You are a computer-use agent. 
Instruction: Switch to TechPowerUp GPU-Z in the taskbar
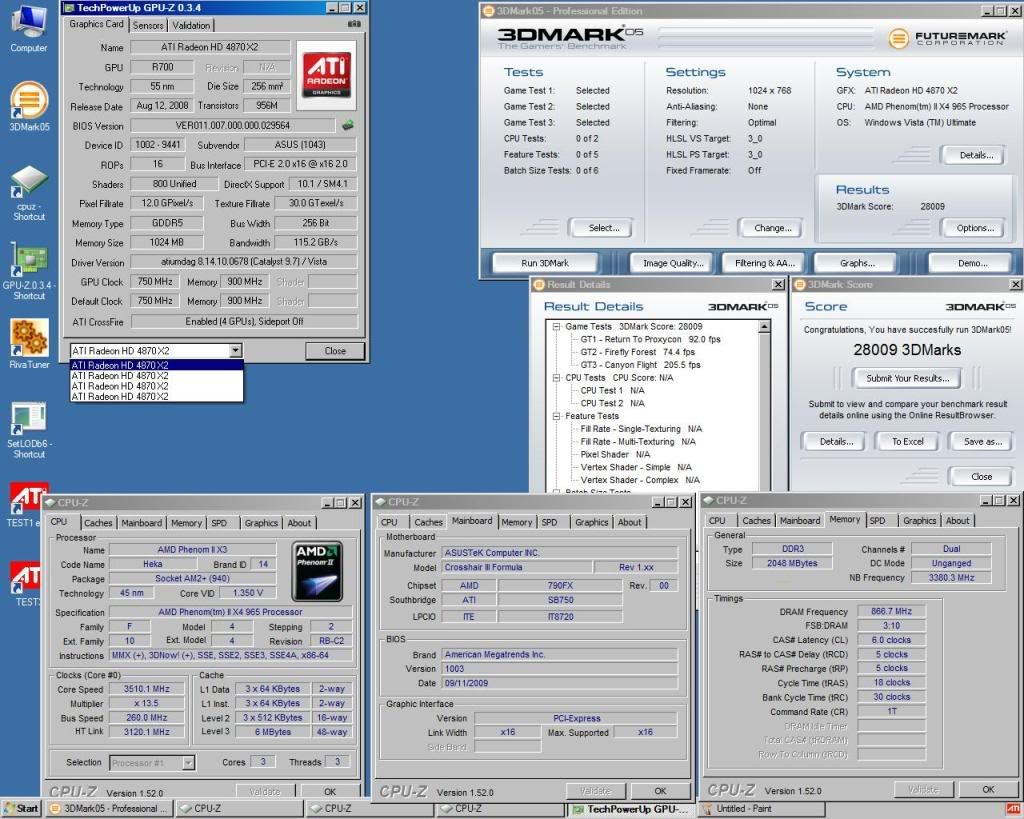tap(631, 809)
